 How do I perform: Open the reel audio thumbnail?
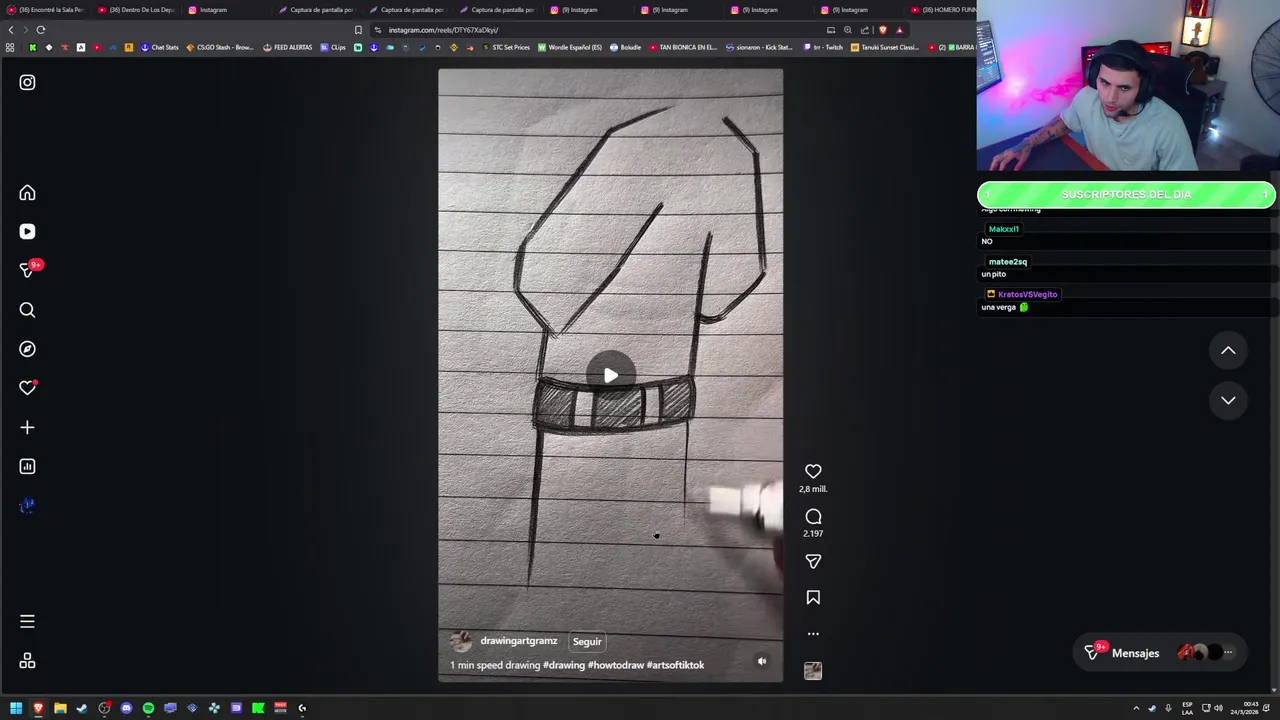click(813, 671)
